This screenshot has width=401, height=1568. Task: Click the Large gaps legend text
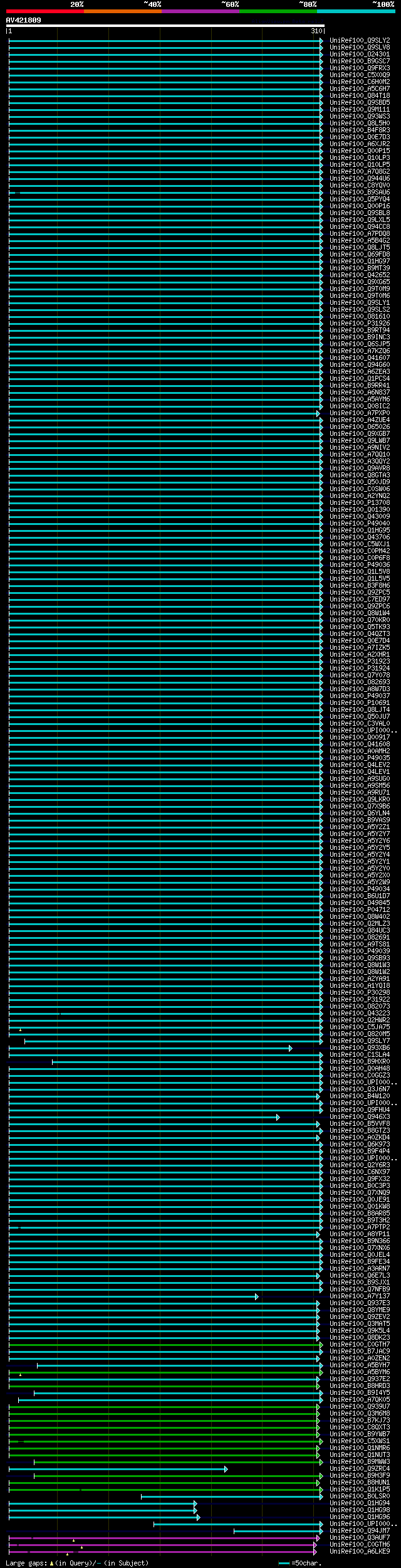77,1564
